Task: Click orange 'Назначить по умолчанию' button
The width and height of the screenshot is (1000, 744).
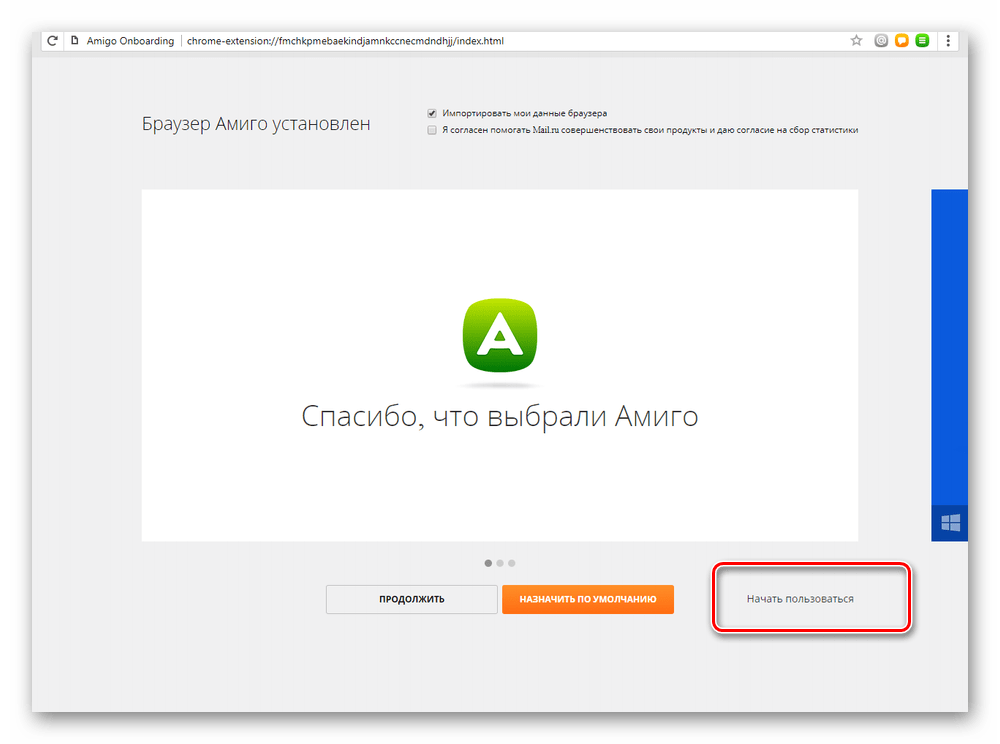Action: click(x=588, y=599)
